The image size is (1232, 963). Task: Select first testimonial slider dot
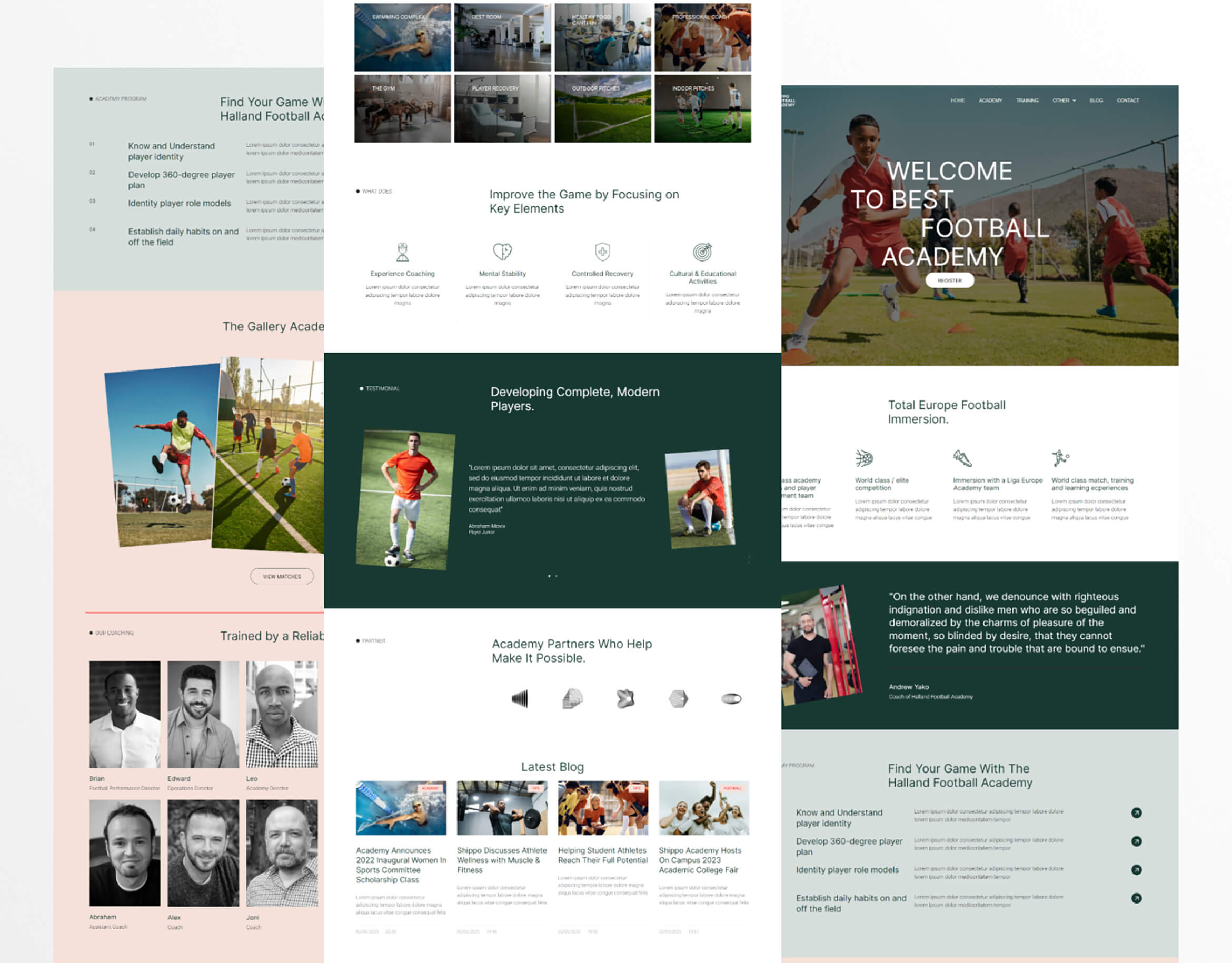[x=549, y=576]
